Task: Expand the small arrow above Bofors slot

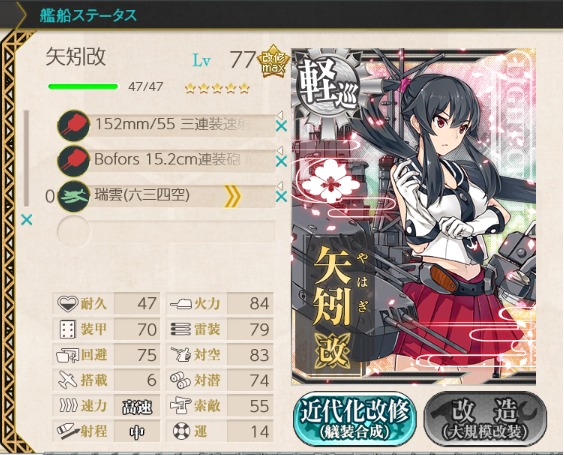Action: (280, 150)
